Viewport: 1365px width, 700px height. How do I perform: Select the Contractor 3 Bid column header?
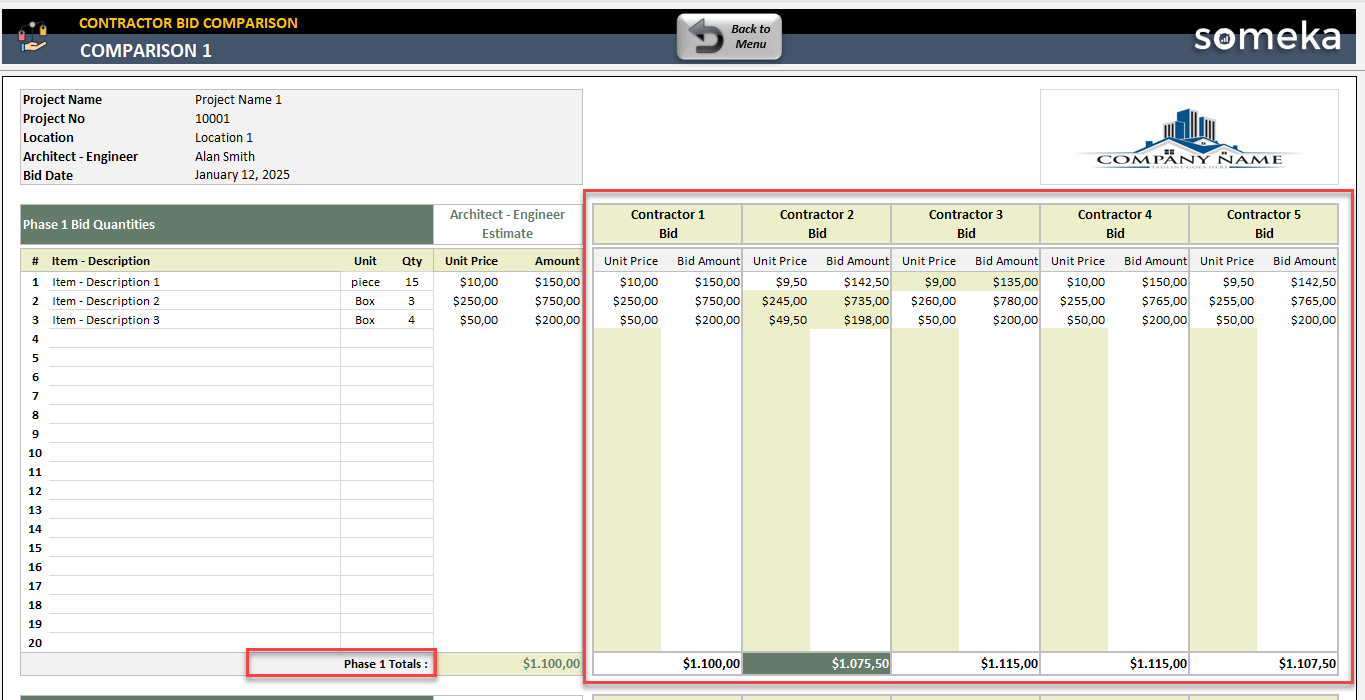pyautogui.click(x=965, y=222)
